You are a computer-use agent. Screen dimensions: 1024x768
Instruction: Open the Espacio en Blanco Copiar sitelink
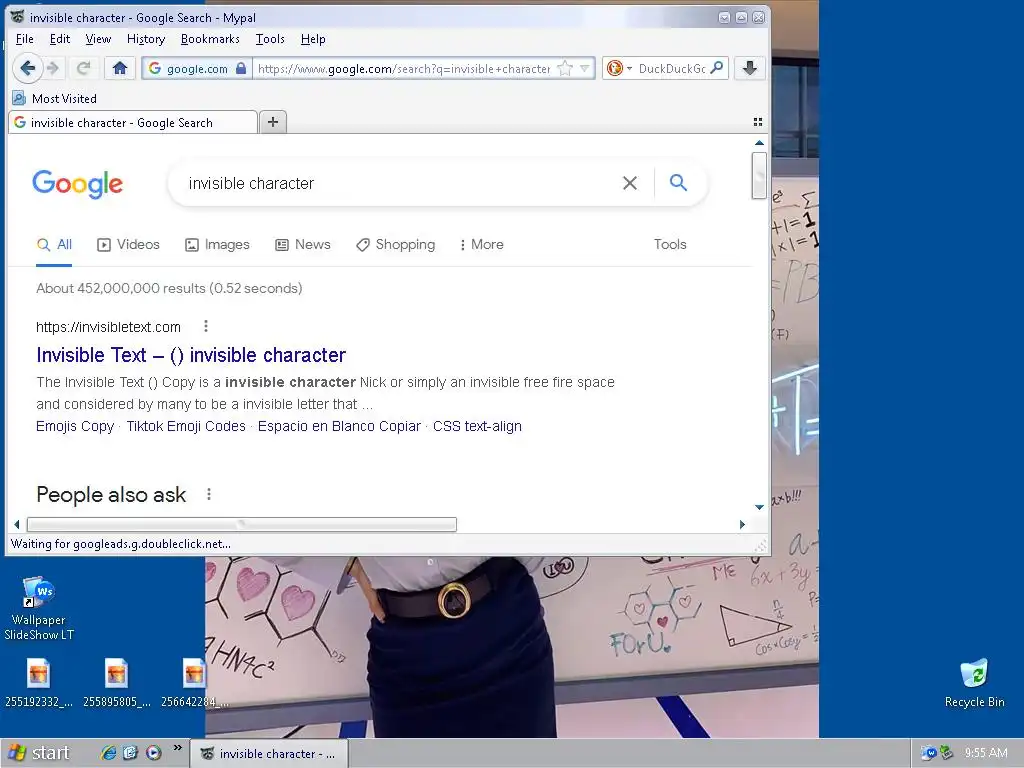pyautogui.click(x=339, y=426)
